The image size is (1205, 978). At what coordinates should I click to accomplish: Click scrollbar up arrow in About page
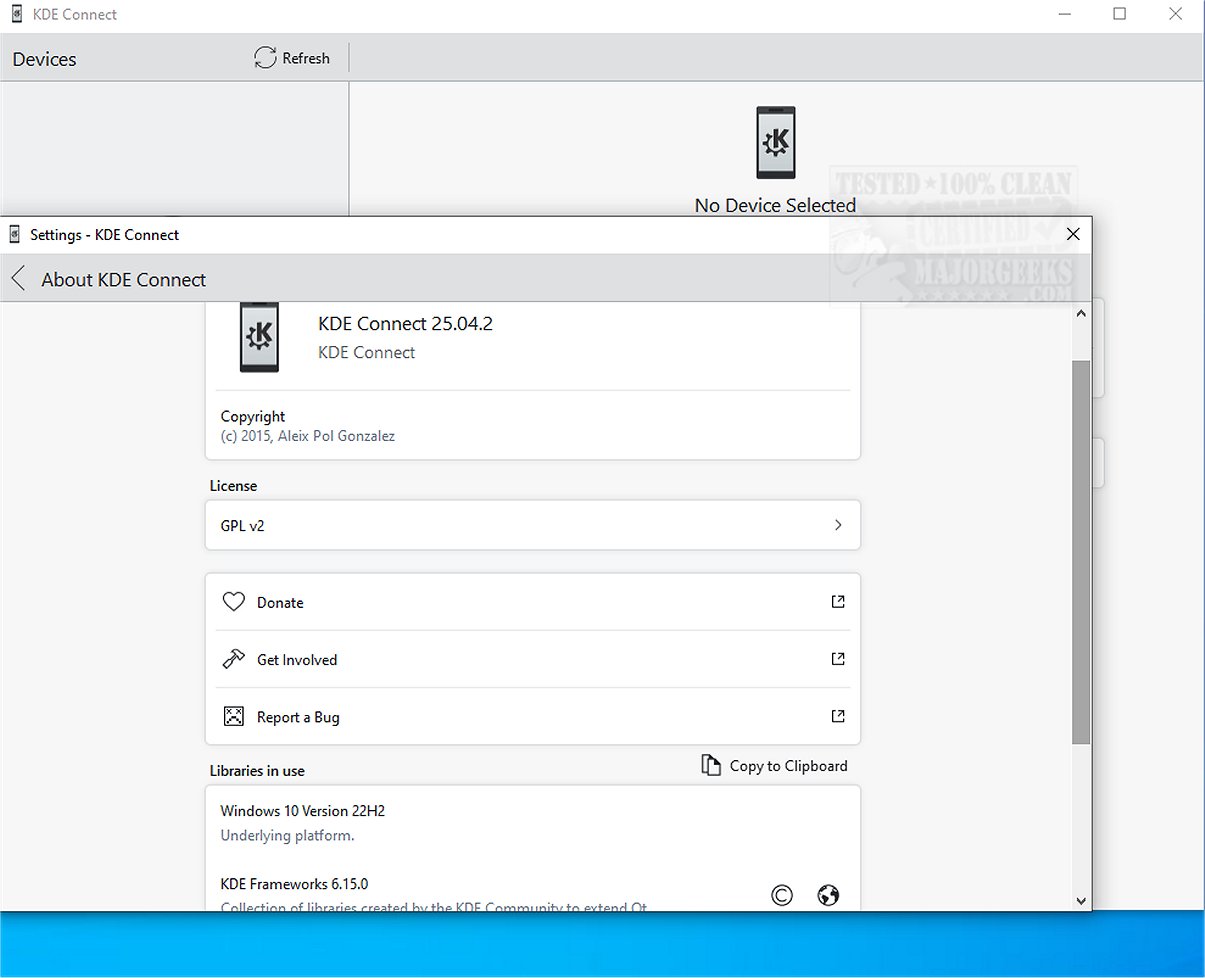1081,313
